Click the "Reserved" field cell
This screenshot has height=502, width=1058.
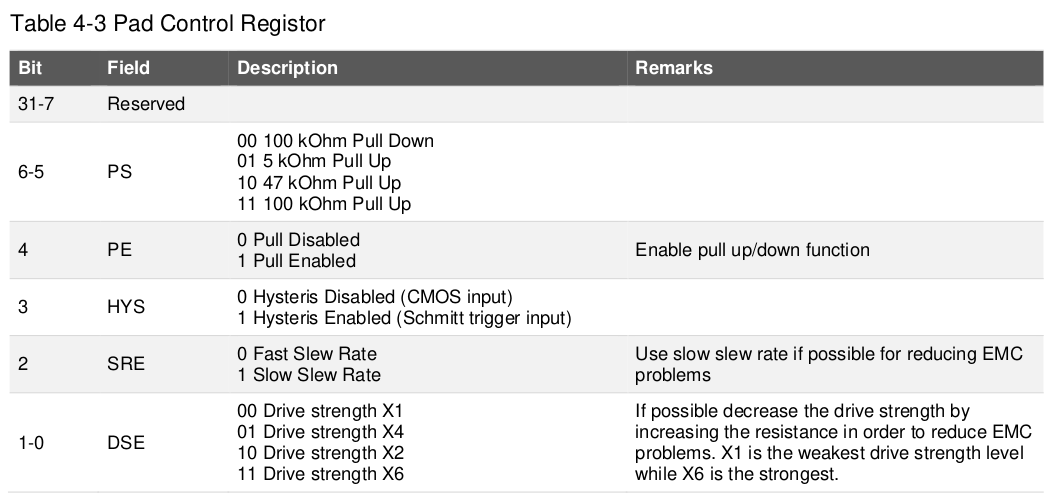point(146,103)
